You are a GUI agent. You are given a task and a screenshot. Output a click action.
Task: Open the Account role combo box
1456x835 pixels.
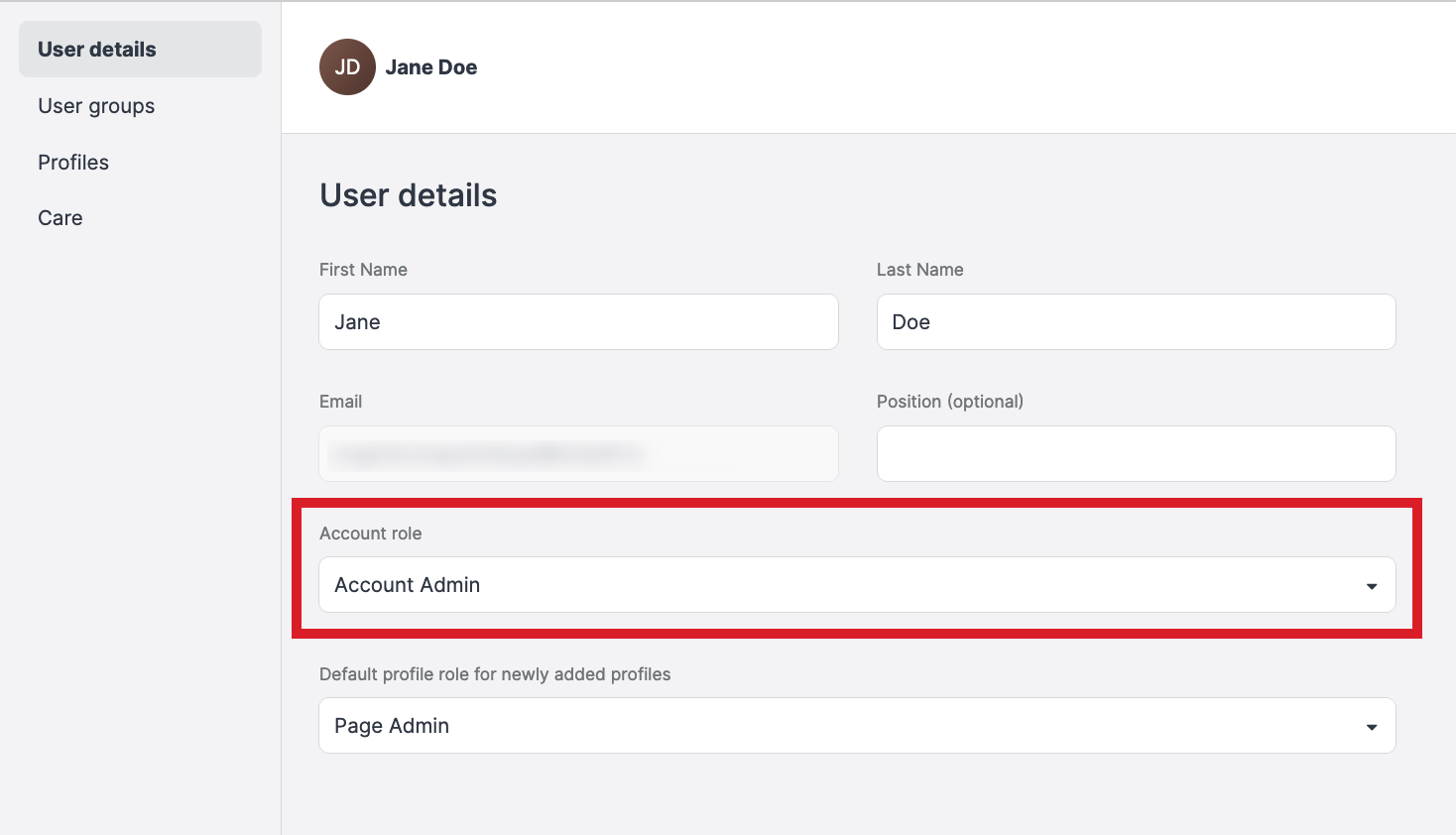[x=856, y=585]
